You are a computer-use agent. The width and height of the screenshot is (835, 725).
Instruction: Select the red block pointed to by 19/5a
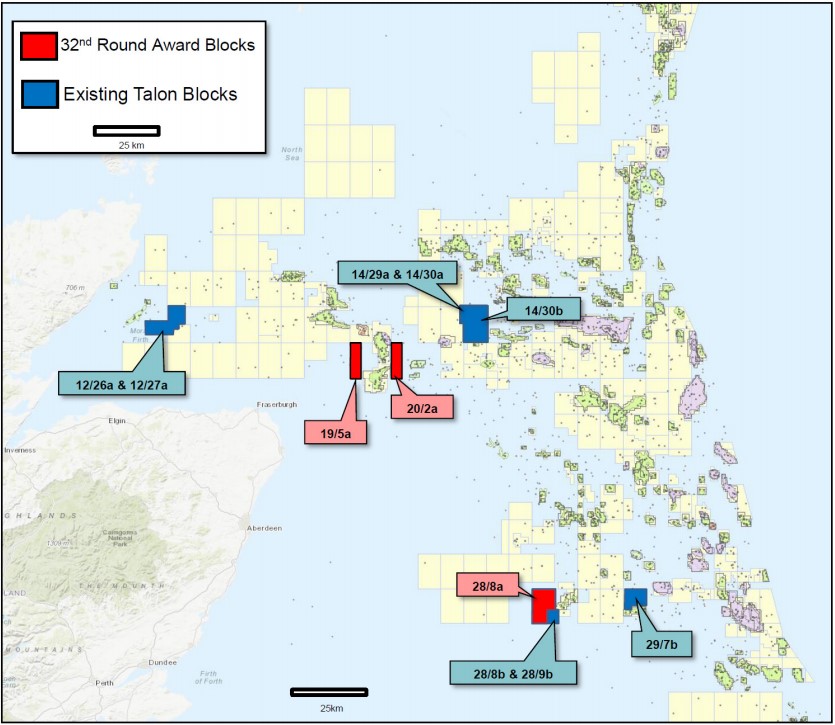pyautogui.click(x=355, y=361)
